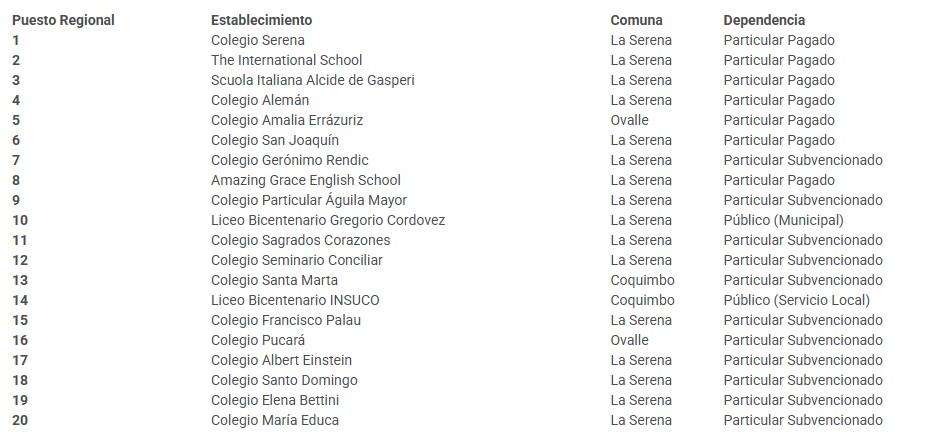Click the Puesto Regional column header

pos(63,20)
